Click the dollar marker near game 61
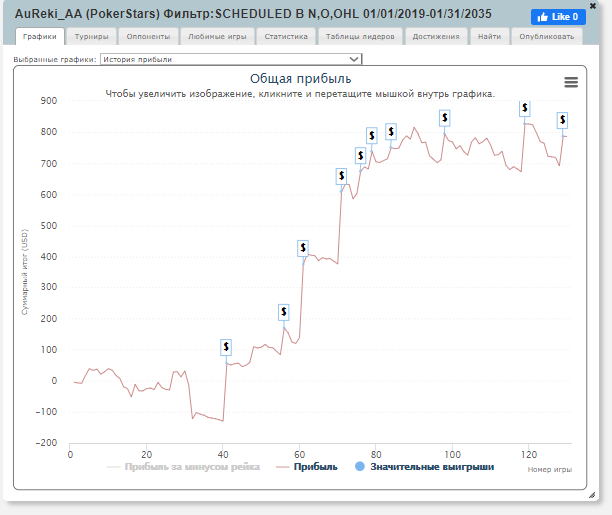The width and height of the screenshot is (612, 515). 303,248
